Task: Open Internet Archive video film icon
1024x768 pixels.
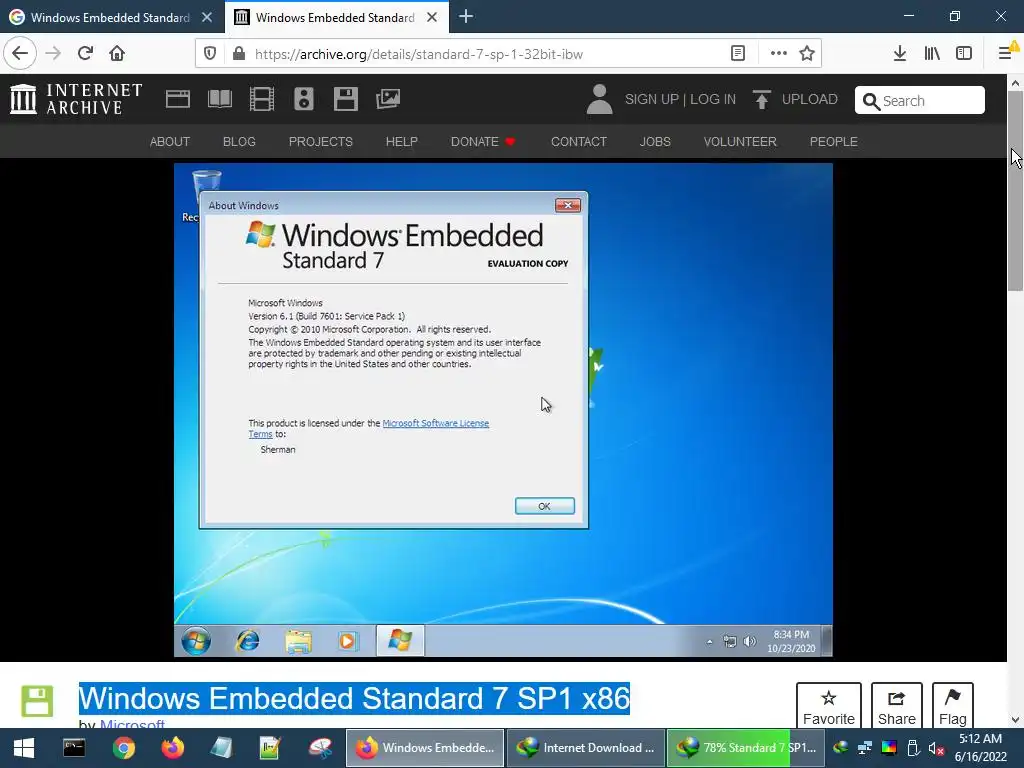Action: click(x=262, y=99)
